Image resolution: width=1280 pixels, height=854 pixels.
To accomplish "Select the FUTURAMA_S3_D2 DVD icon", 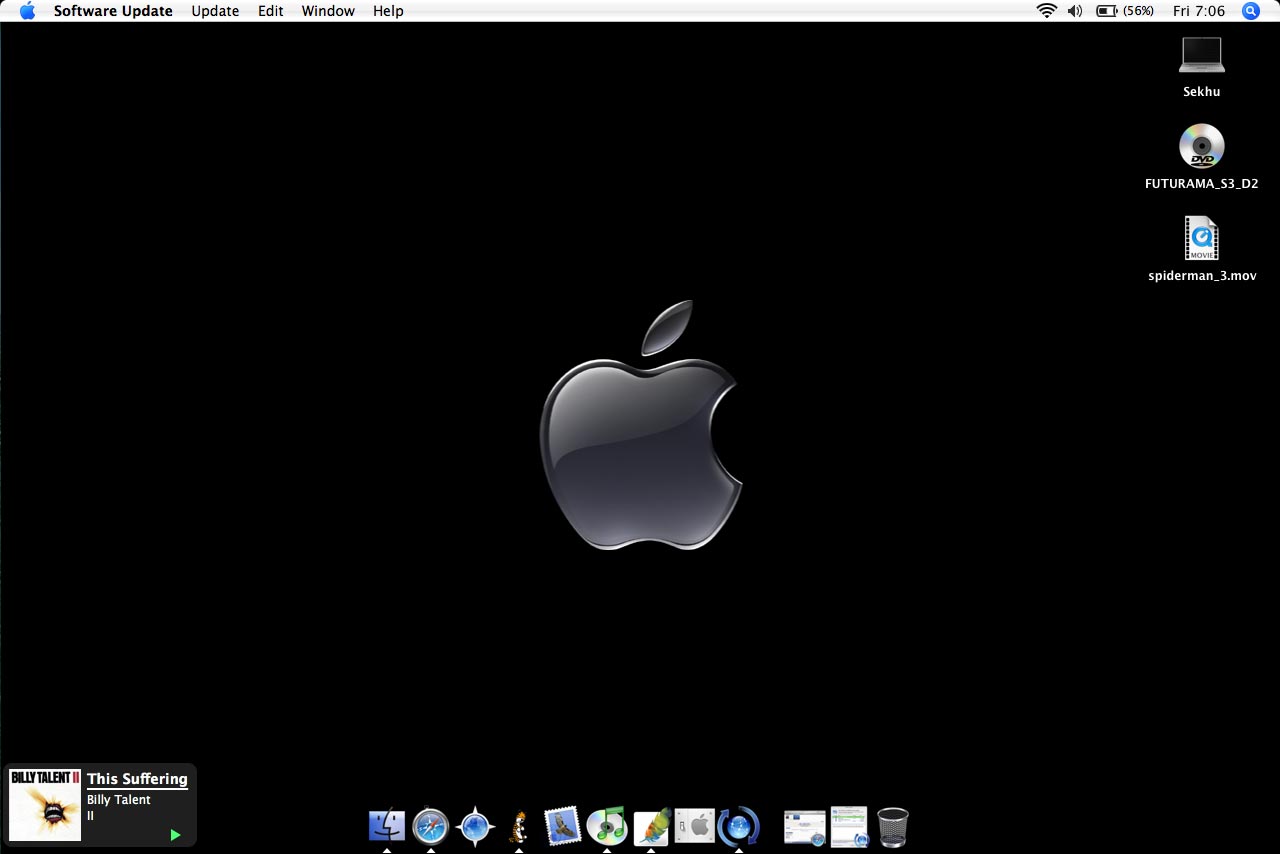I will point(1201,147).
